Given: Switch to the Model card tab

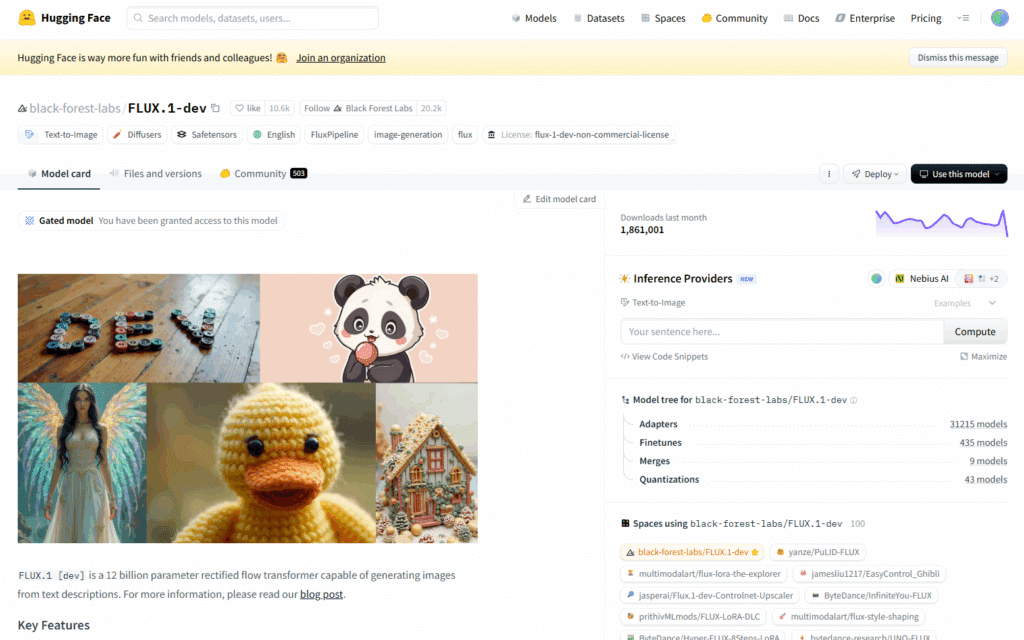Looking at the screenshot, I should pyautogui.click(x=59, y=174).
